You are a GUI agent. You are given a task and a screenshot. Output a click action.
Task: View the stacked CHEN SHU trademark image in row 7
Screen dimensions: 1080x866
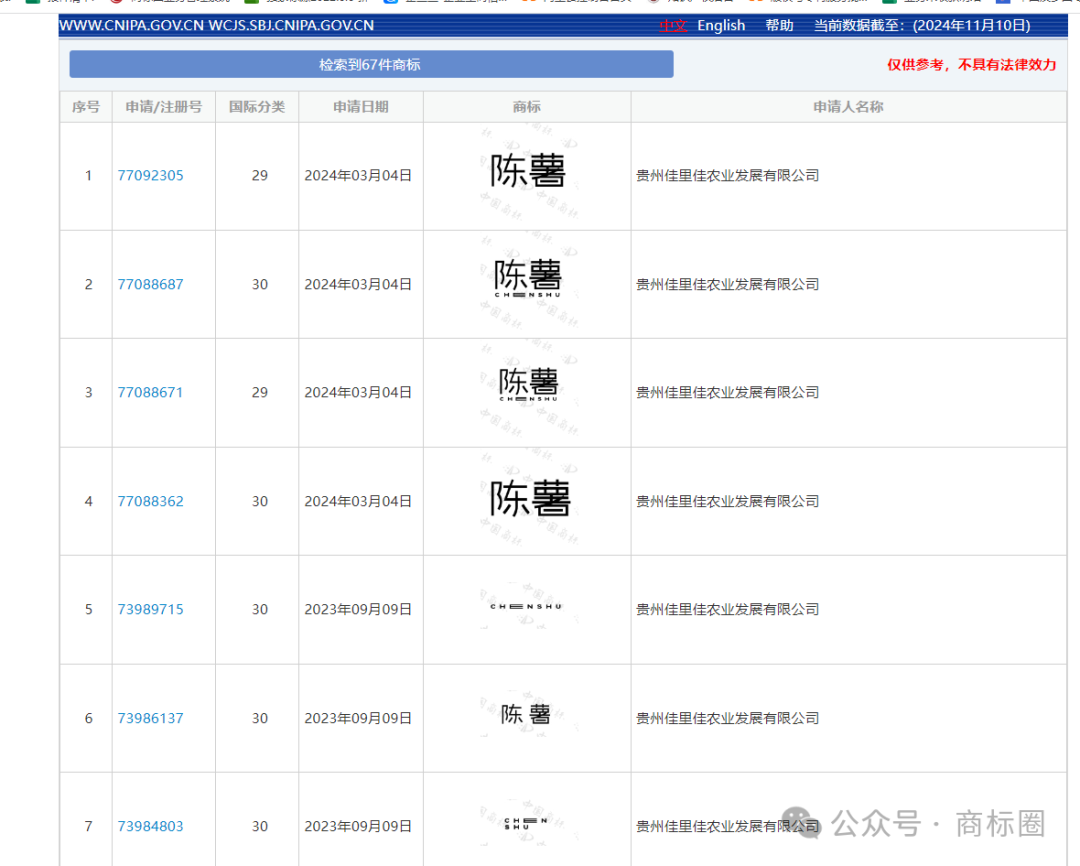click(526, 823)
